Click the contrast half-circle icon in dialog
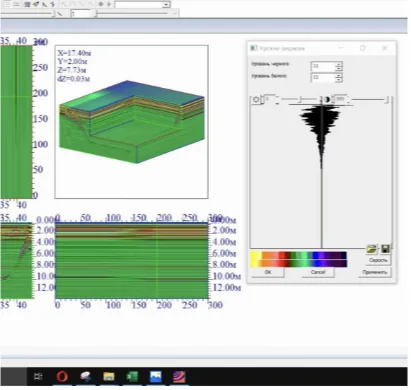Viewport: 411px width, 390px height. point(327,99)
